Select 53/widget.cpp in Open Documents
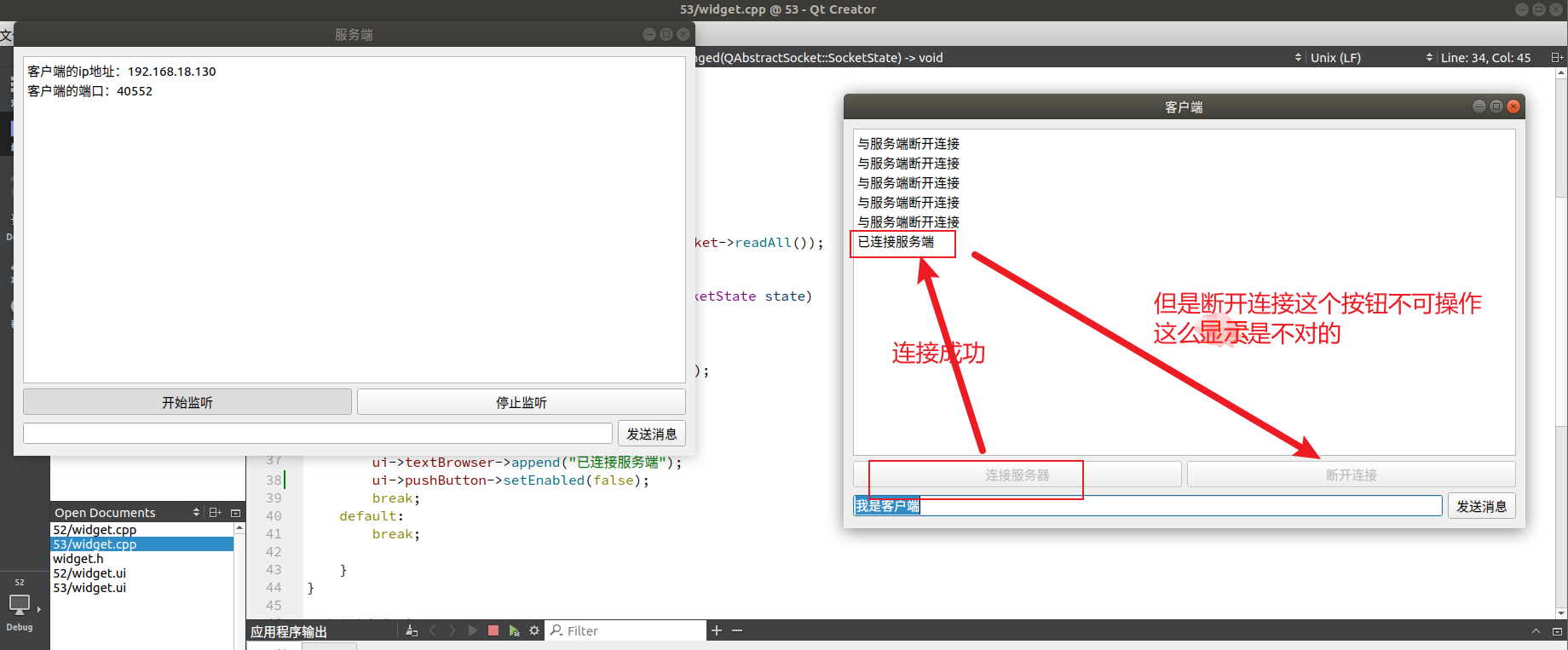 pos(142,544)
